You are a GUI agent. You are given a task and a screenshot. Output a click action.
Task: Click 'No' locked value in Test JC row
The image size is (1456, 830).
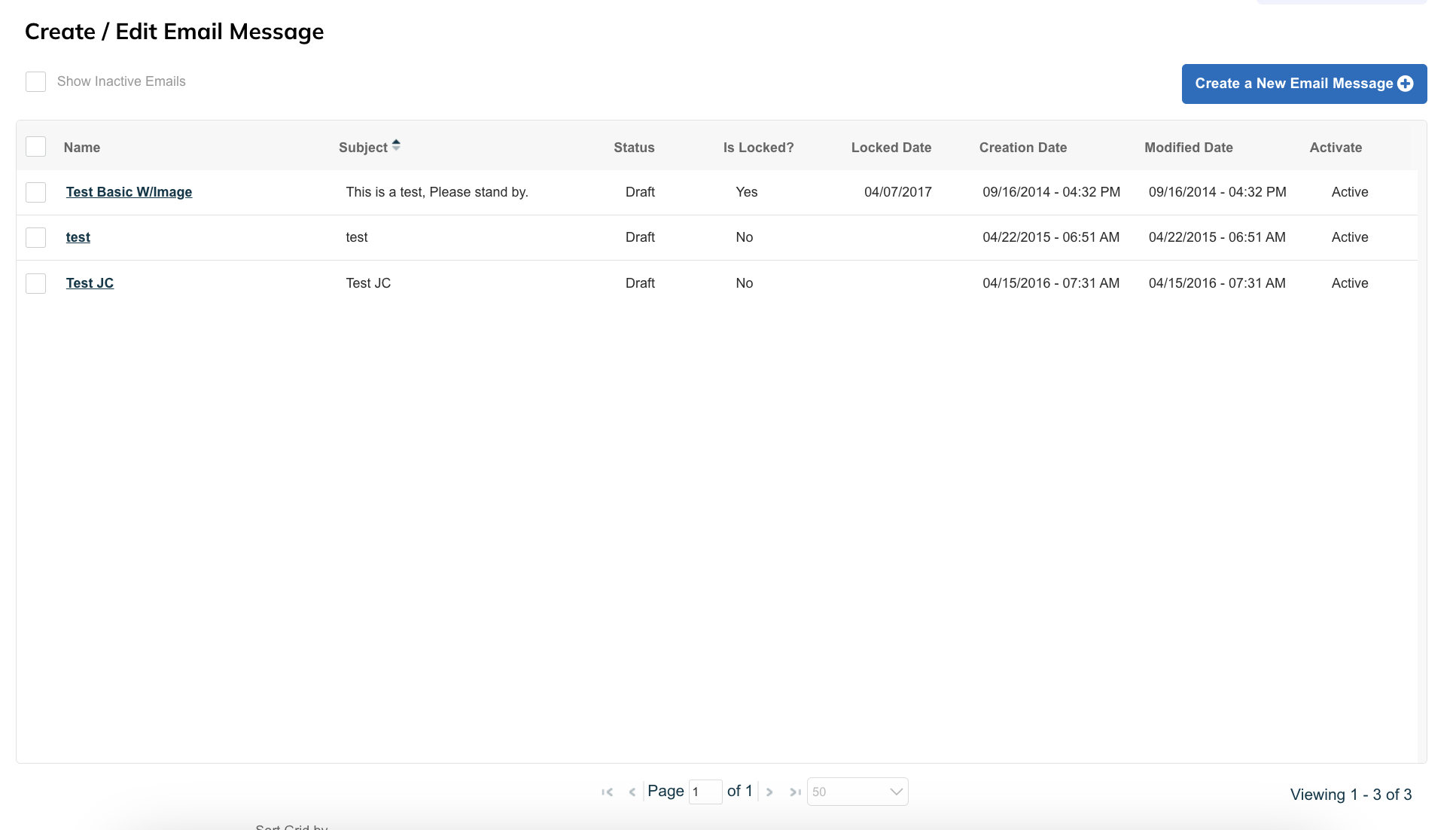[x=744, y=283]
